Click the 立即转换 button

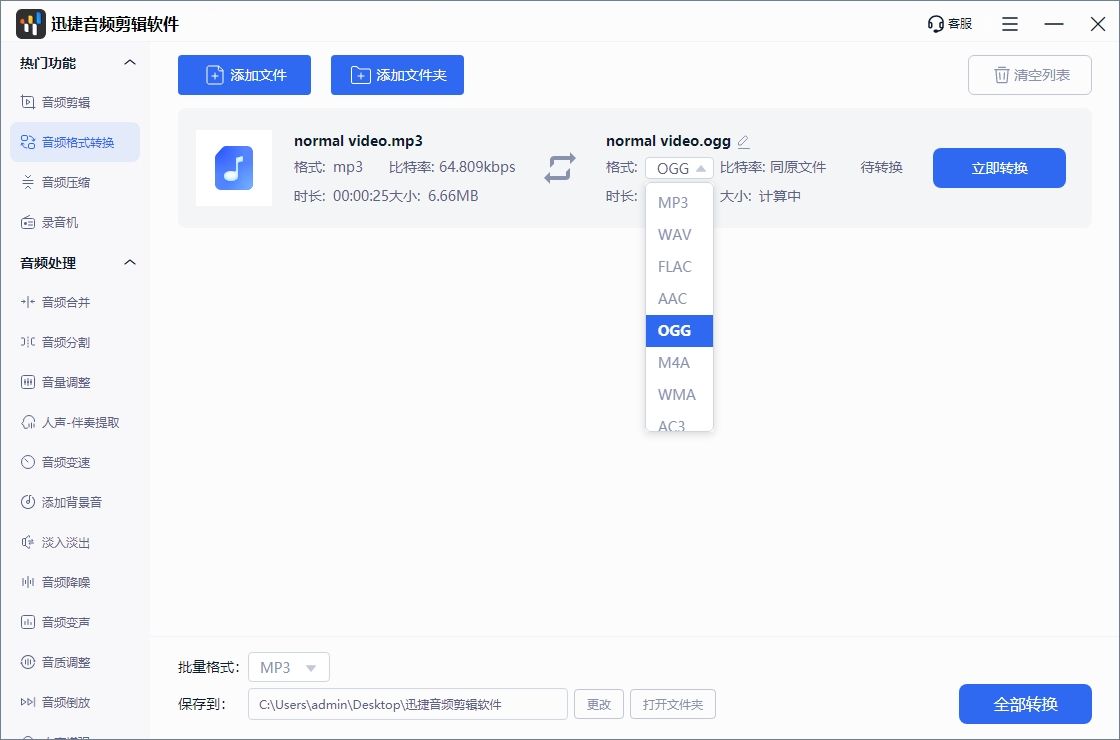(x=999, y=168)
